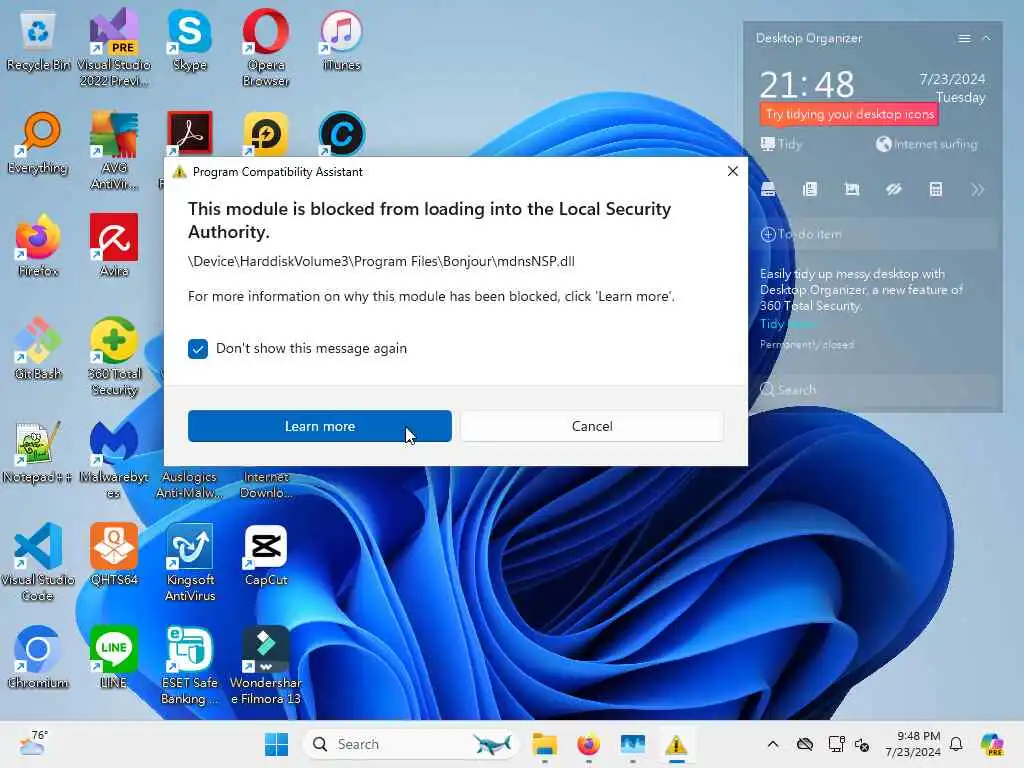Open the Desktop Organizer hamburger menu
This screenshot has height=768, width=1024.
pos(964,39)
